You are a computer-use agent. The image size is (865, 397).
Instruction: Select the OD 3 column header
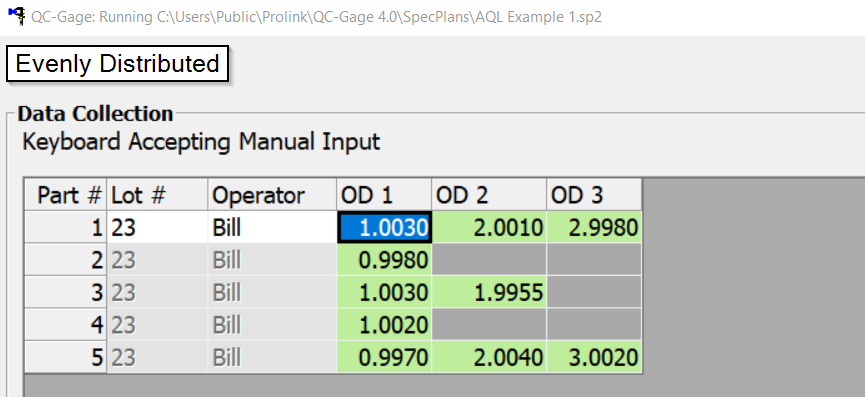click(594, 195)
